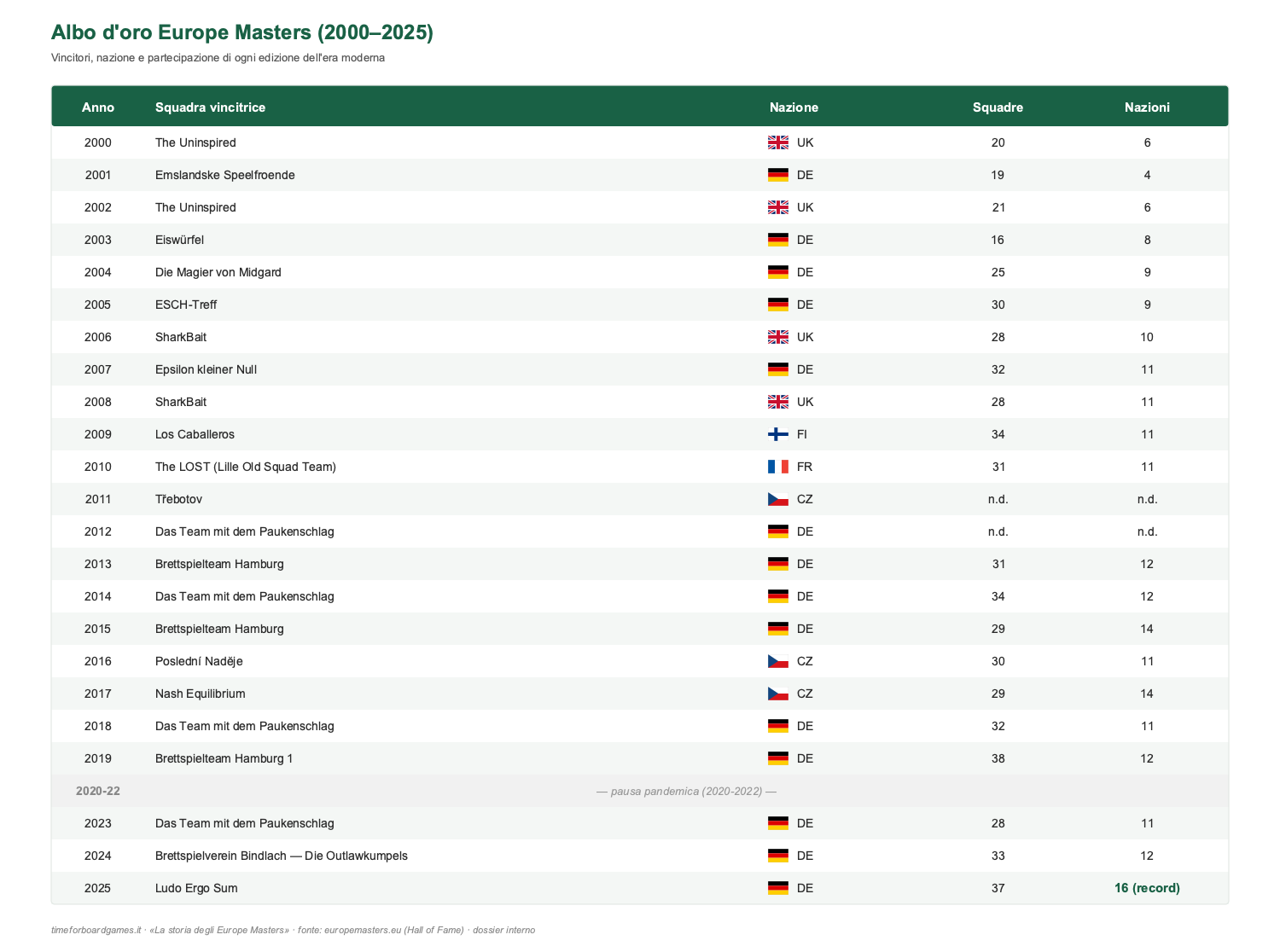Click the German flag beside Eiswürfel's nation
Image resolution: width=1280 pixels, height=952 pixels.
pyautogui.click(x=777, y=240)
